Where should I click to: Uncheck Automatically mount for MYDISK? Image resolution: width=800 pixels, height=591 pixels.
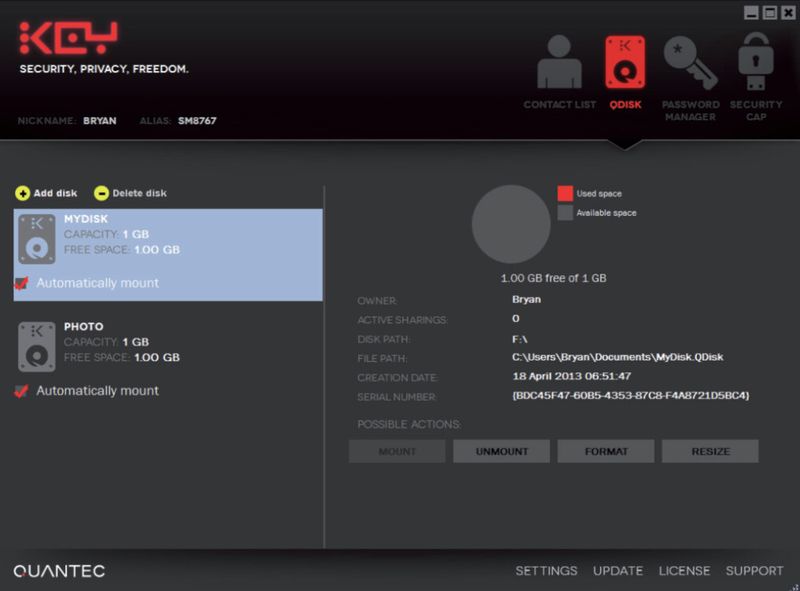[21, 283]
